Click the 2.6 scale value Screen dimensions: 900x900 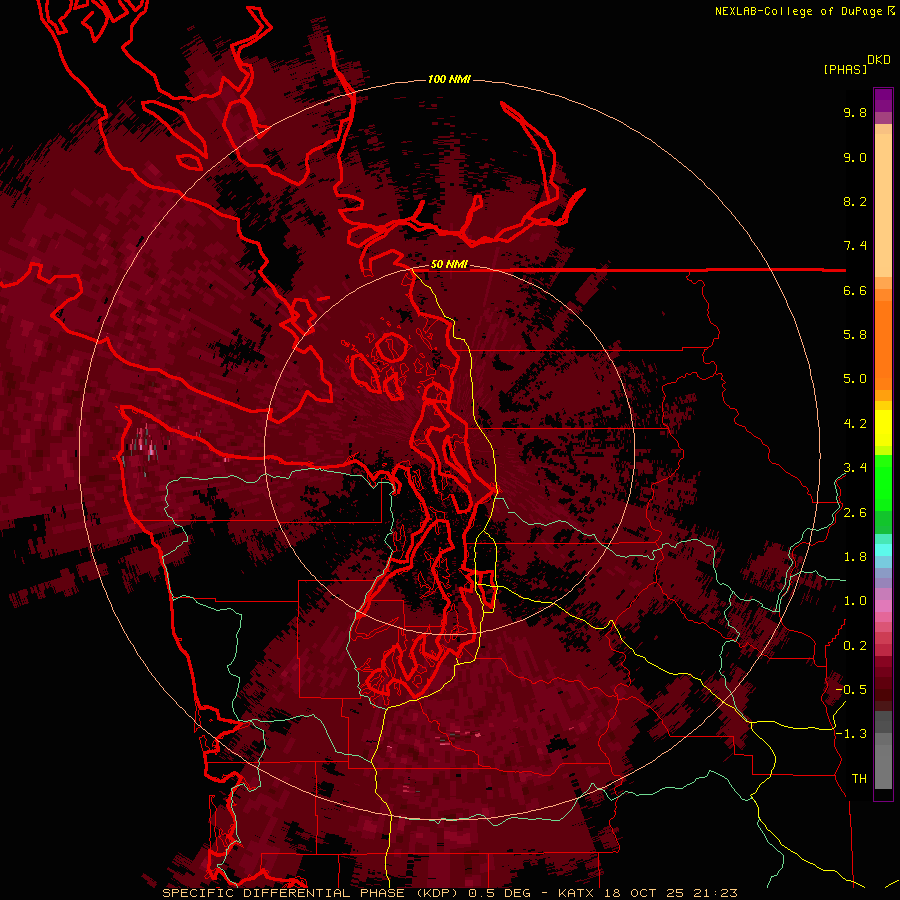855,513
